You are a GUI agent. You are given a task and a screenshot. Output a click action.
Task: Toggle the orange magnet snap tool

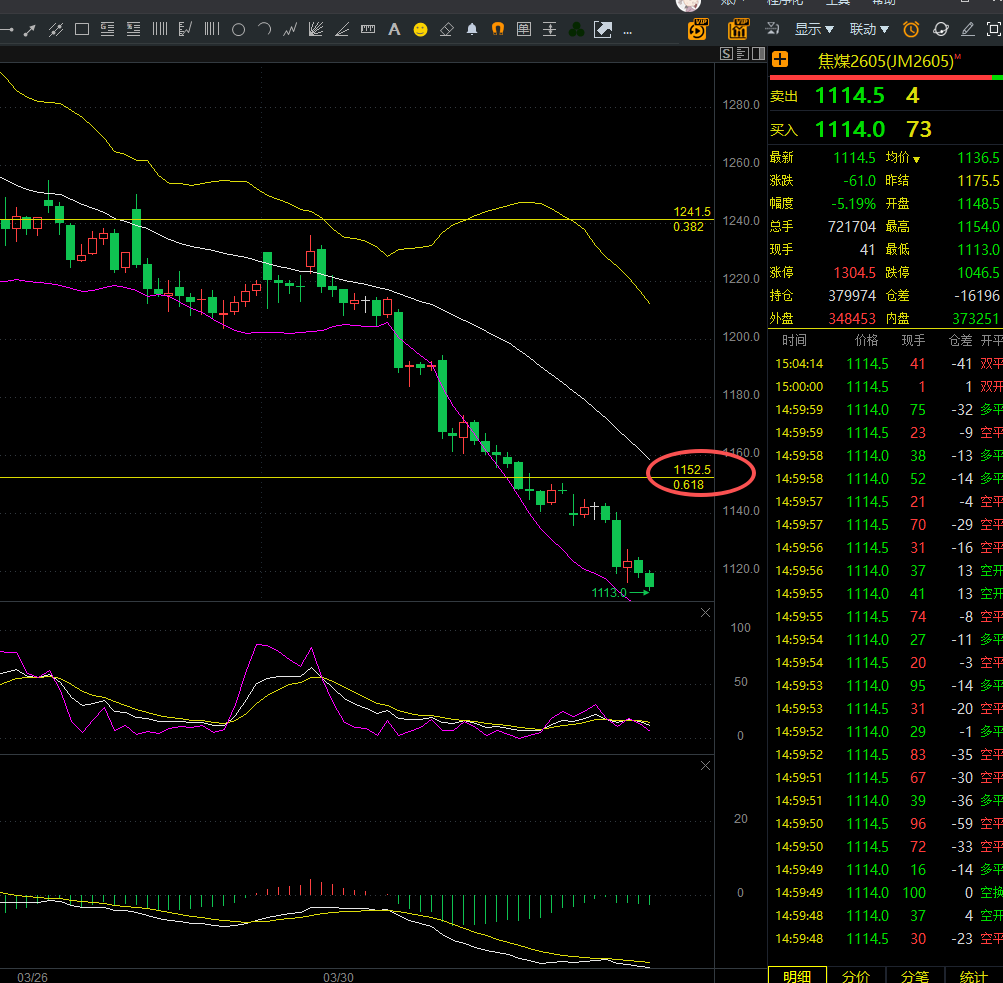[498, 30]
